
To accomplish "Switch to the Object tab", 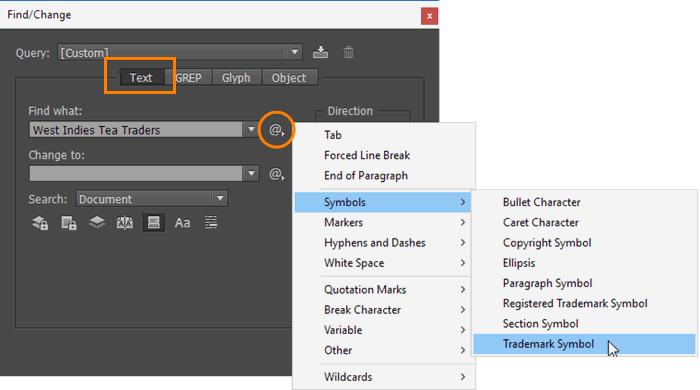I will point(289,78).
